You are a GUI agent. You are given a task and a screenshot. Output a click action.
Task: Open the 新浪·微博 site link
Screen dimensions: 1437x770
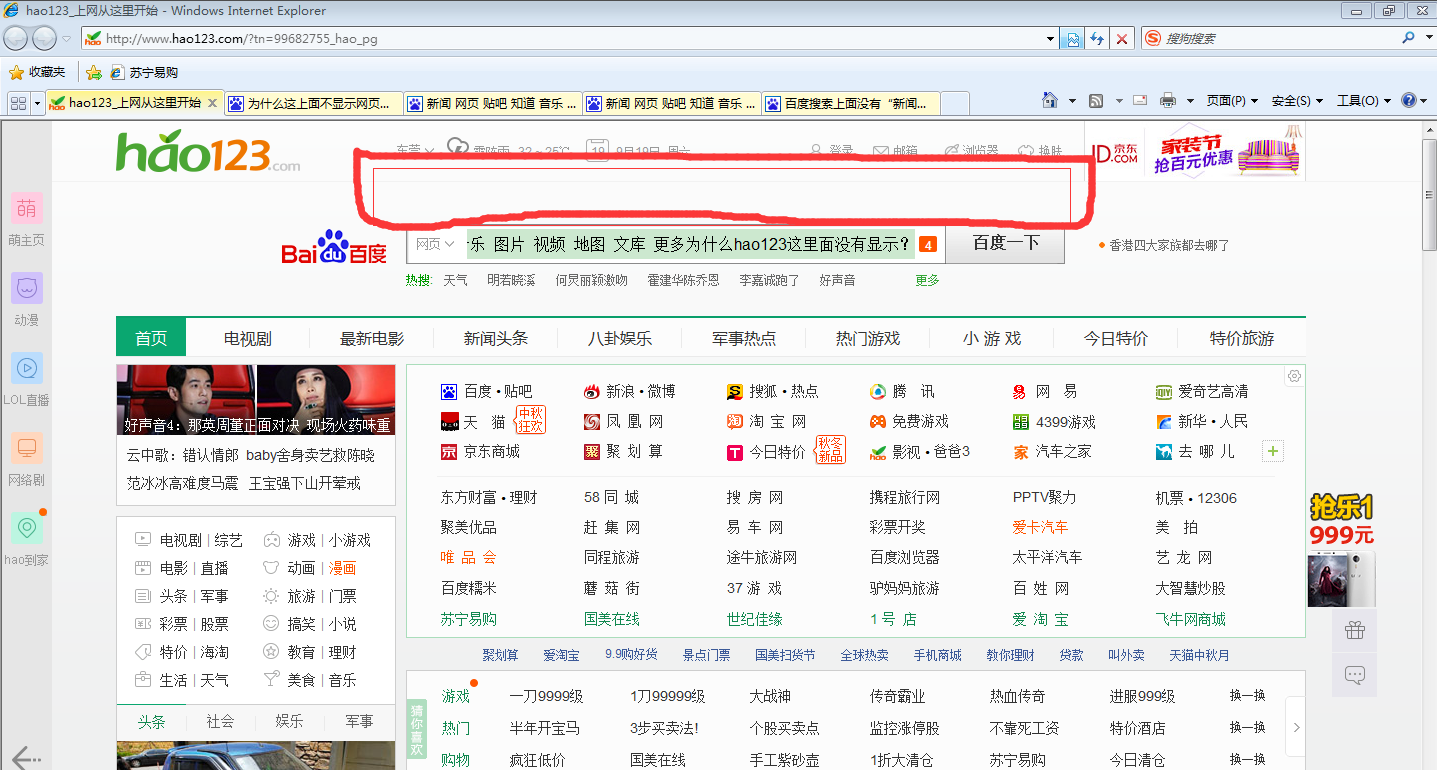pyautogui.click(x=629, y=391)
